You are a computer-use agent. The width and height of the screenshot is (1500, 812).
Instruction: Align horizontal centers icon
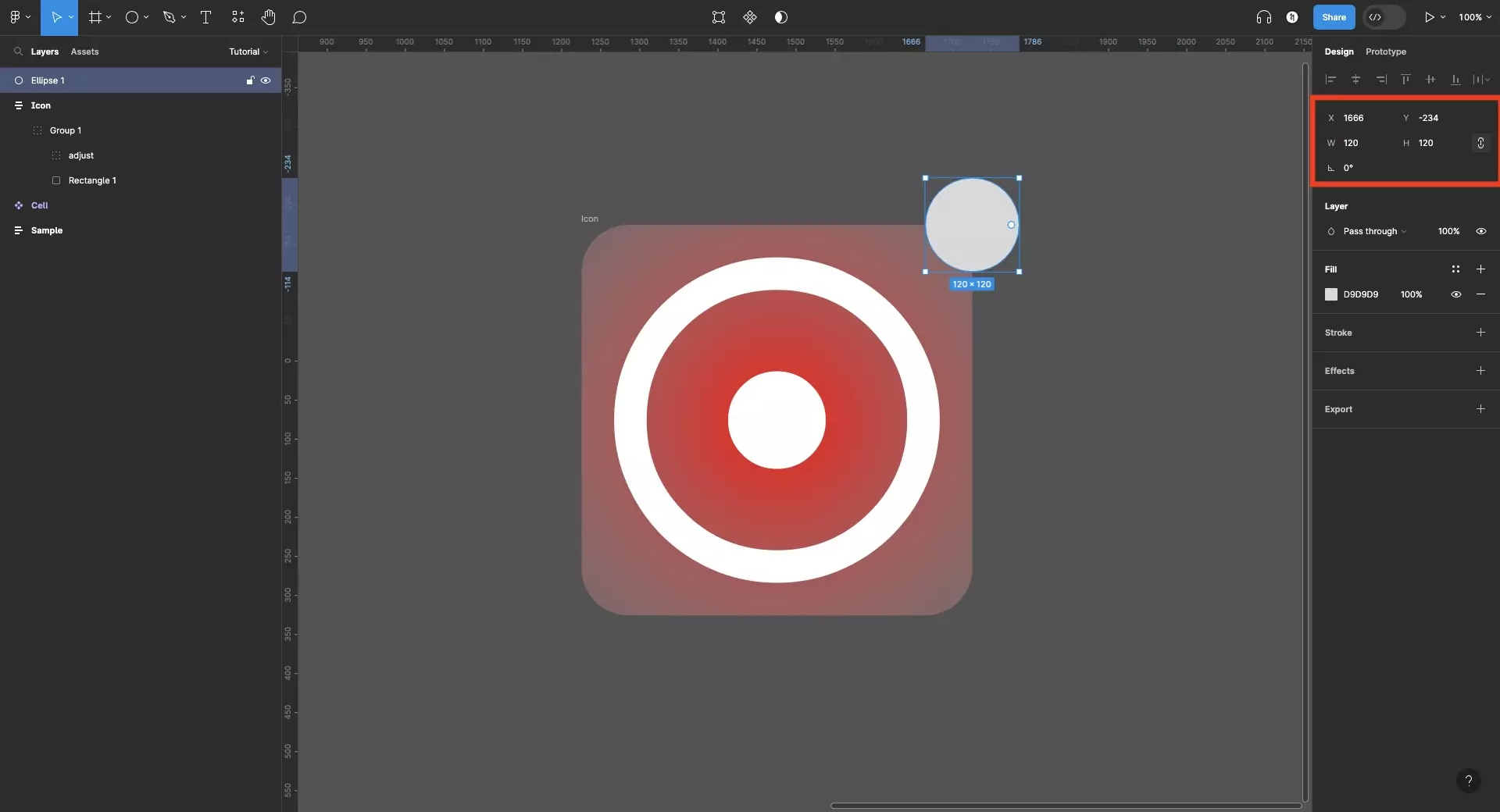(1356, 80)
